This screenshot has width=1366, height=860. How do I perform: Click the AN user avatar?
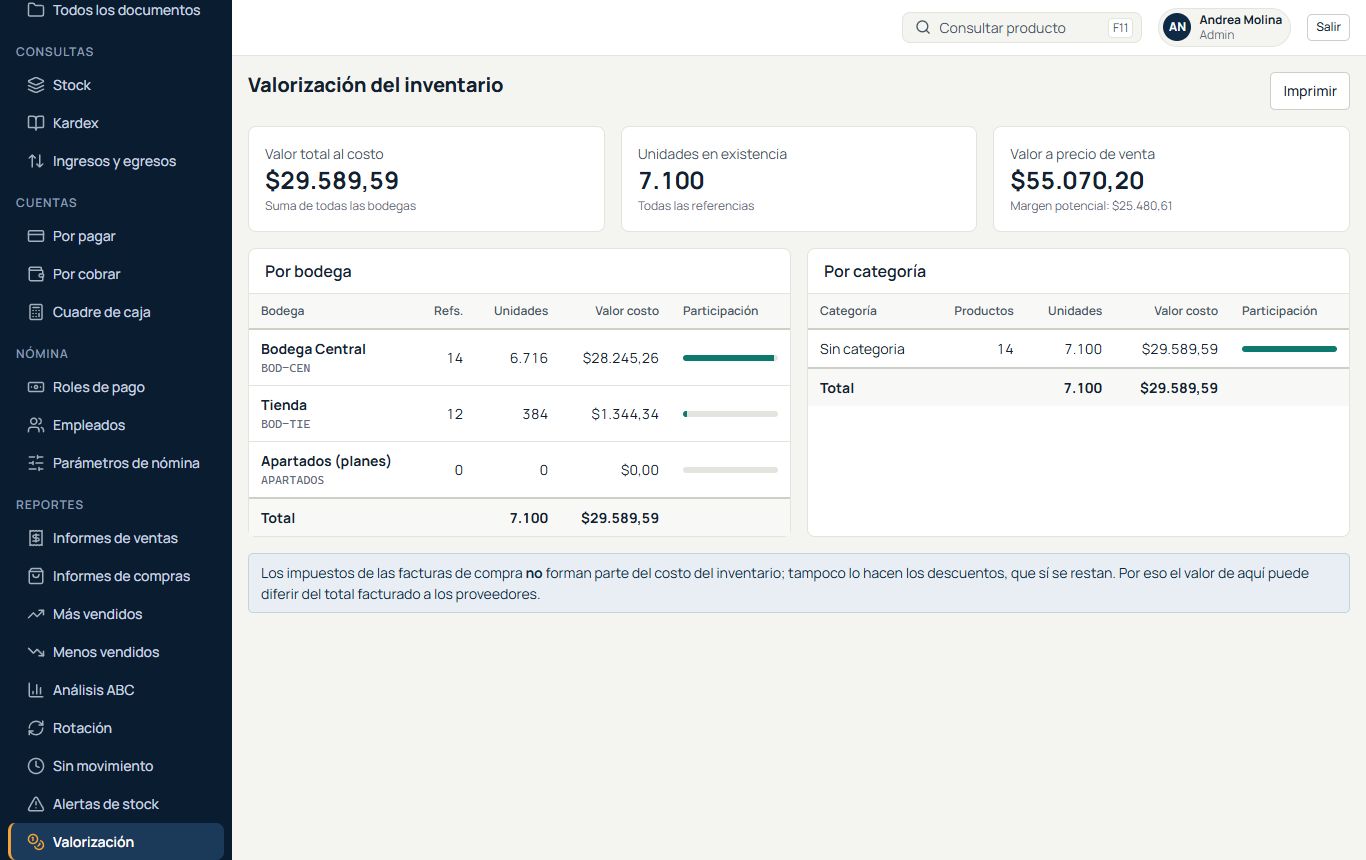point(1178,28)
